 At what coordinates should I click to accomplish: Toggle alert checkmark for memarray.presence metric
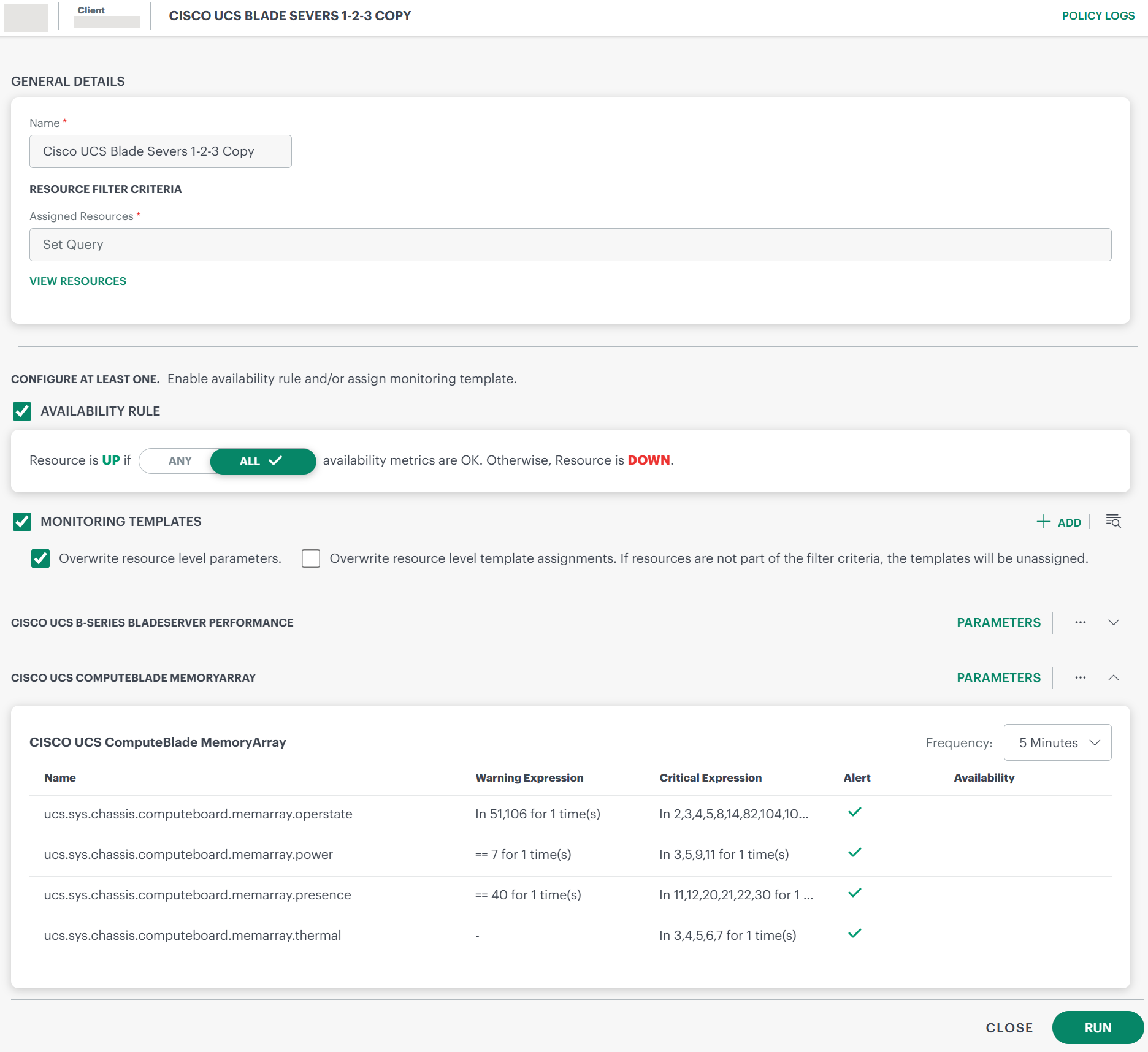pyautogui.click(x=854, y=893)
